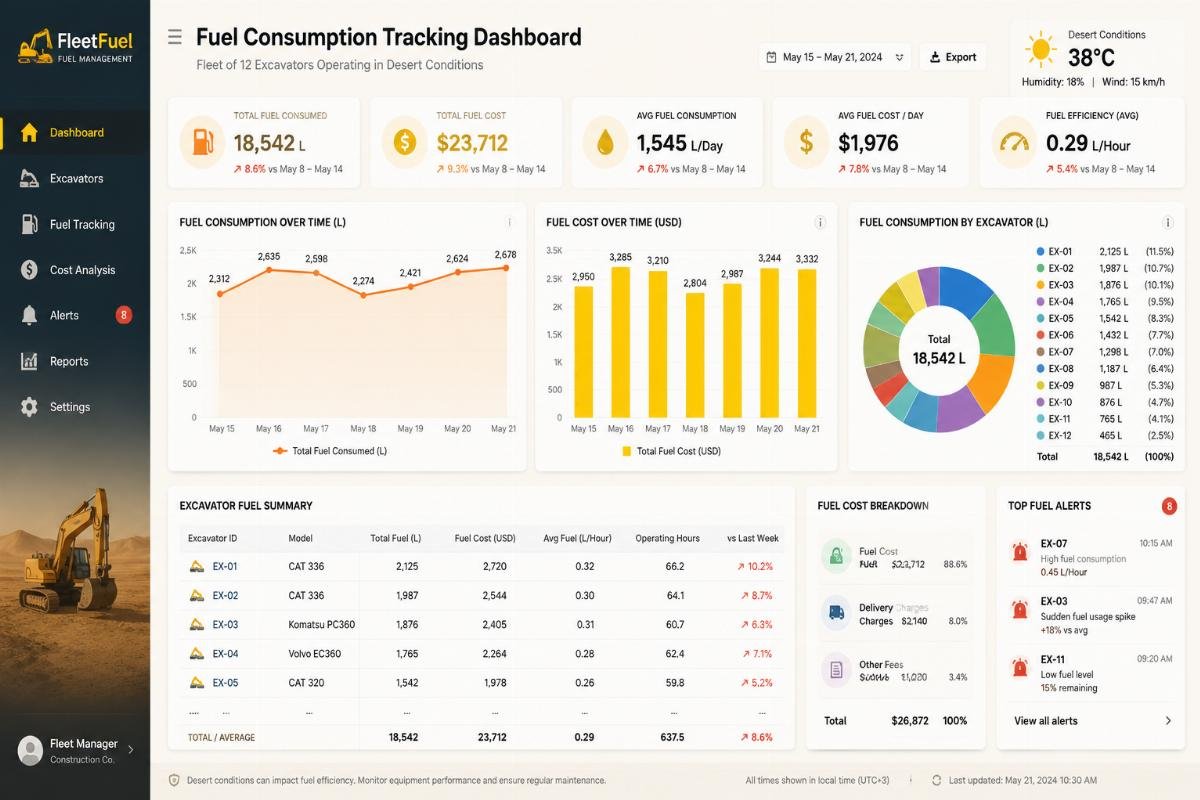
Task: Open the Settings menu item
Action: pyautogui.click(x=75, y=407)
